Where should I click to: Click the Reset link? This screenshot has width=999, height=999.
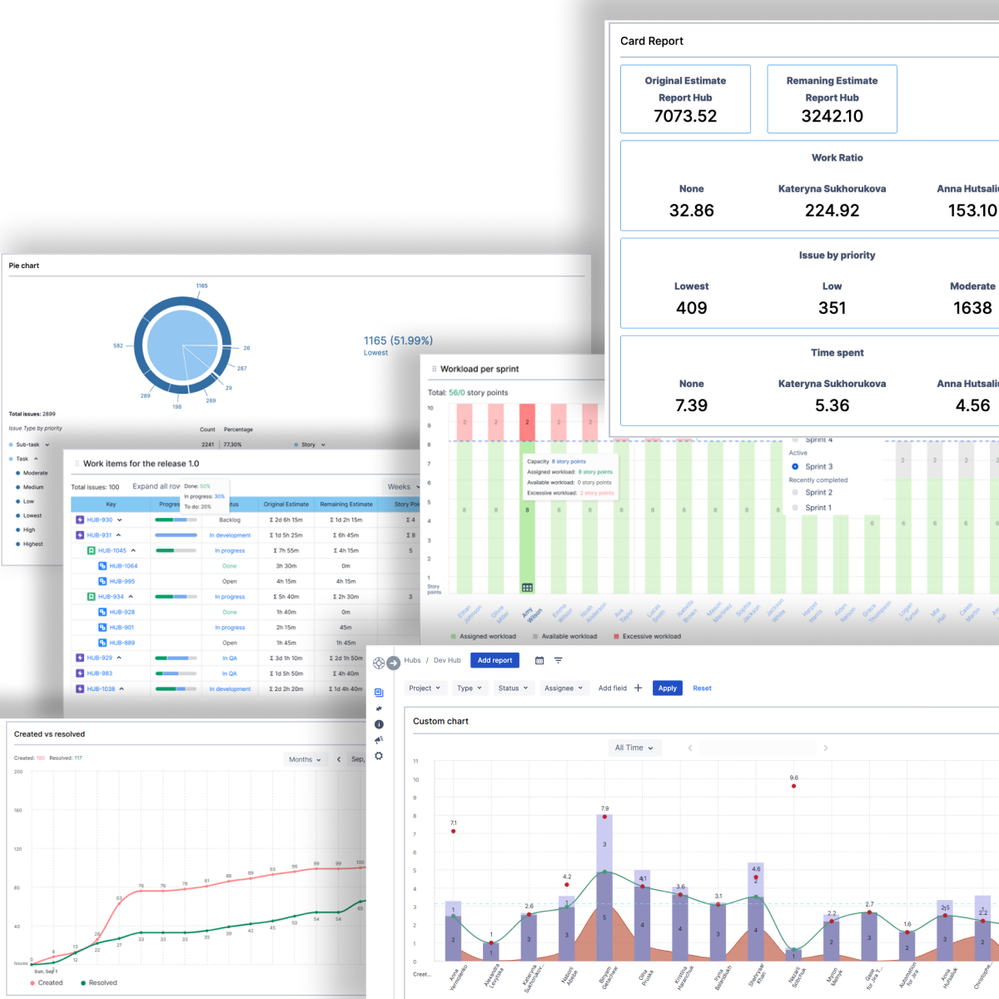(702, 688)
